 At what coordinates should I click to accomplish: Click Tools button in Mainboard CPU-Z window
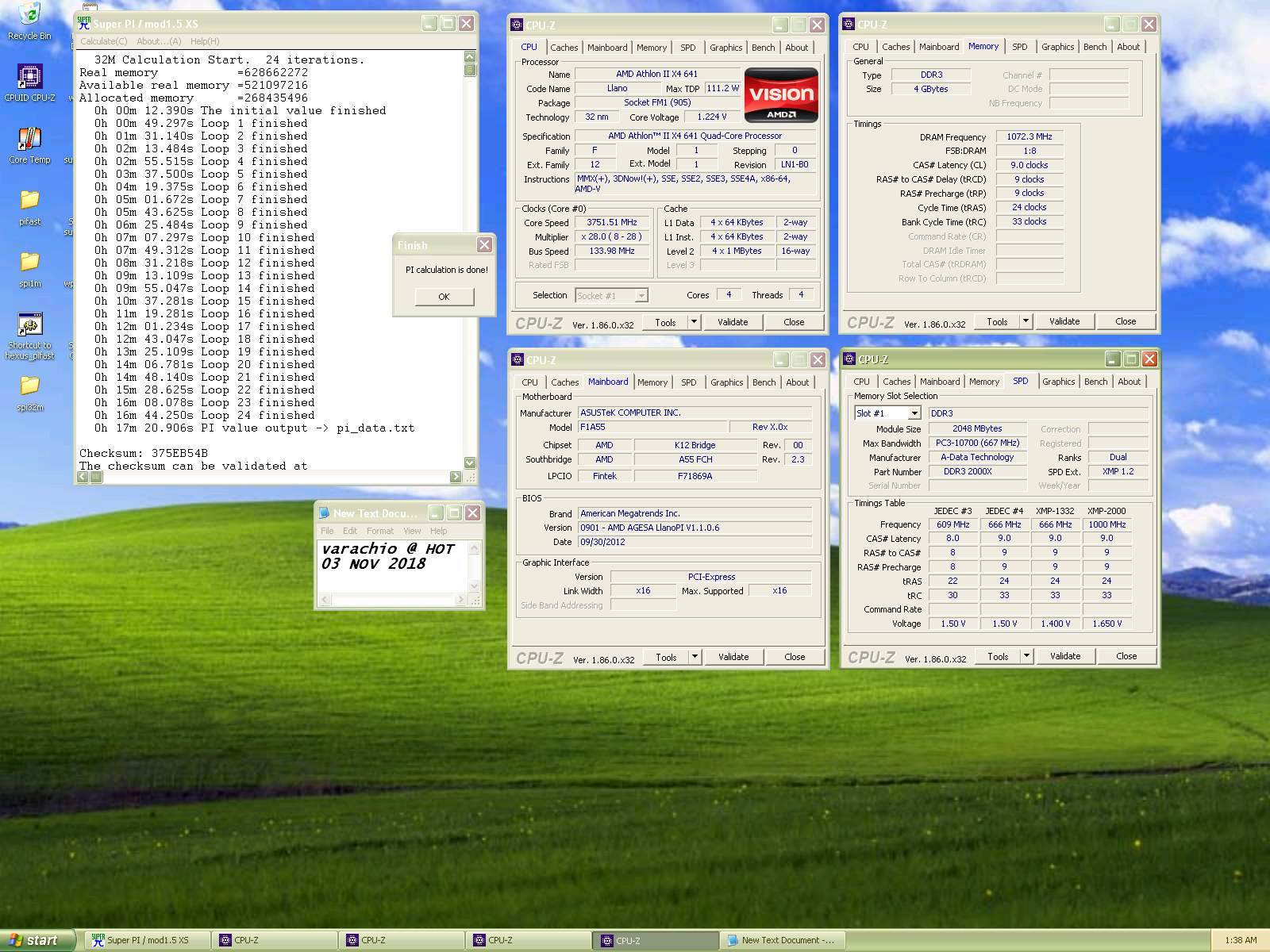point(666,657)
